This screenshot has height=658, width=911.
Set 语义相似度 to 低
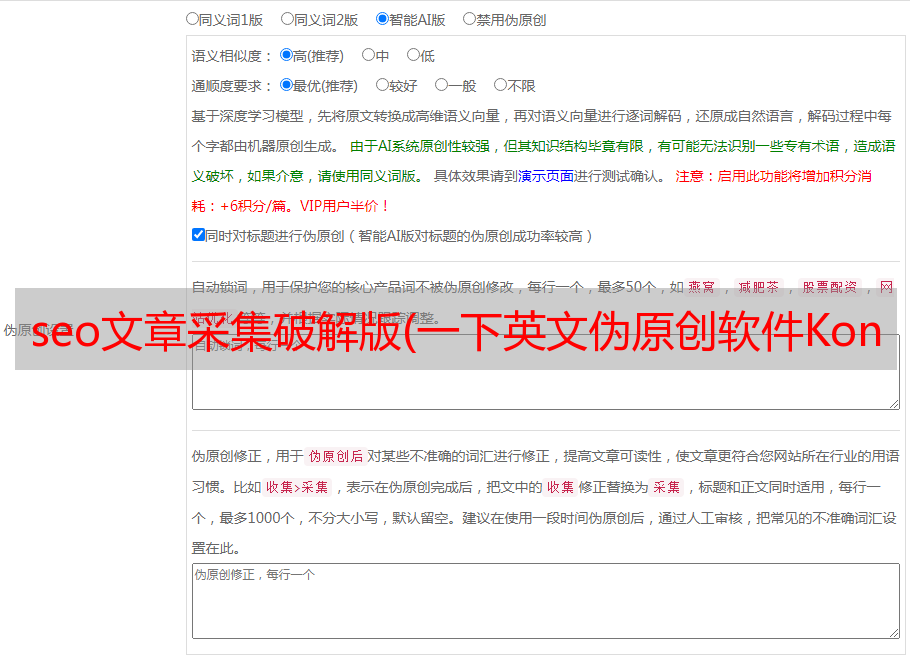click(413, 55)
